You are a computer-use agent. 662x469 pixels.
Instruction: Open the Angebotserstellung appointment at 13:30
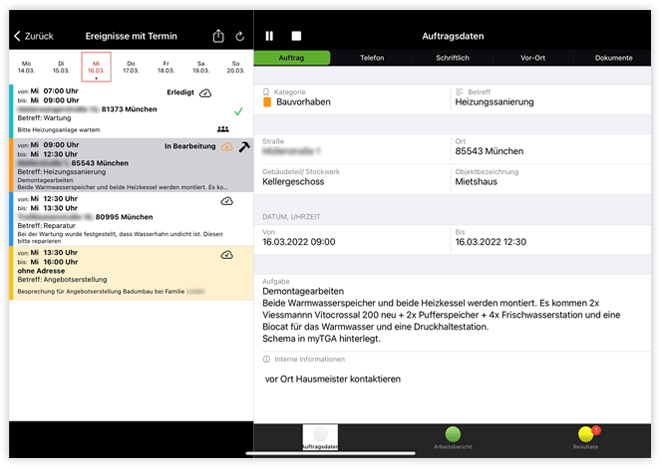pyautogui.click(x=131, y=273)
